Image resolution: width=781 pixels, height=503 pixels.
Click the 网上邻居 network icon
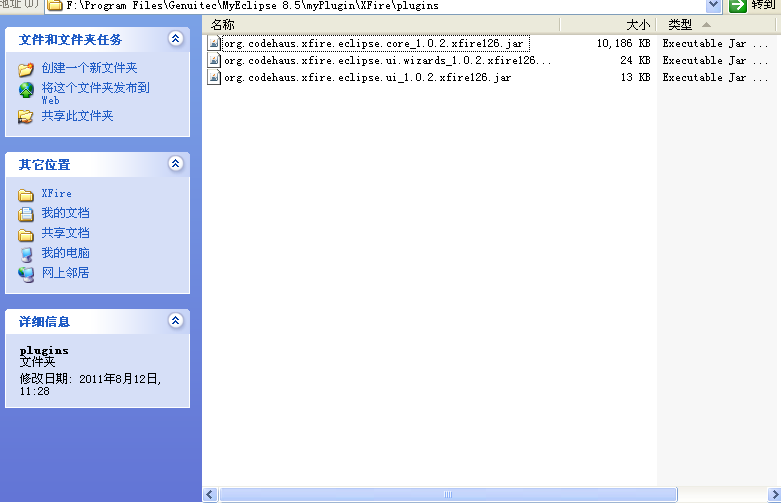tap(26, 274)
